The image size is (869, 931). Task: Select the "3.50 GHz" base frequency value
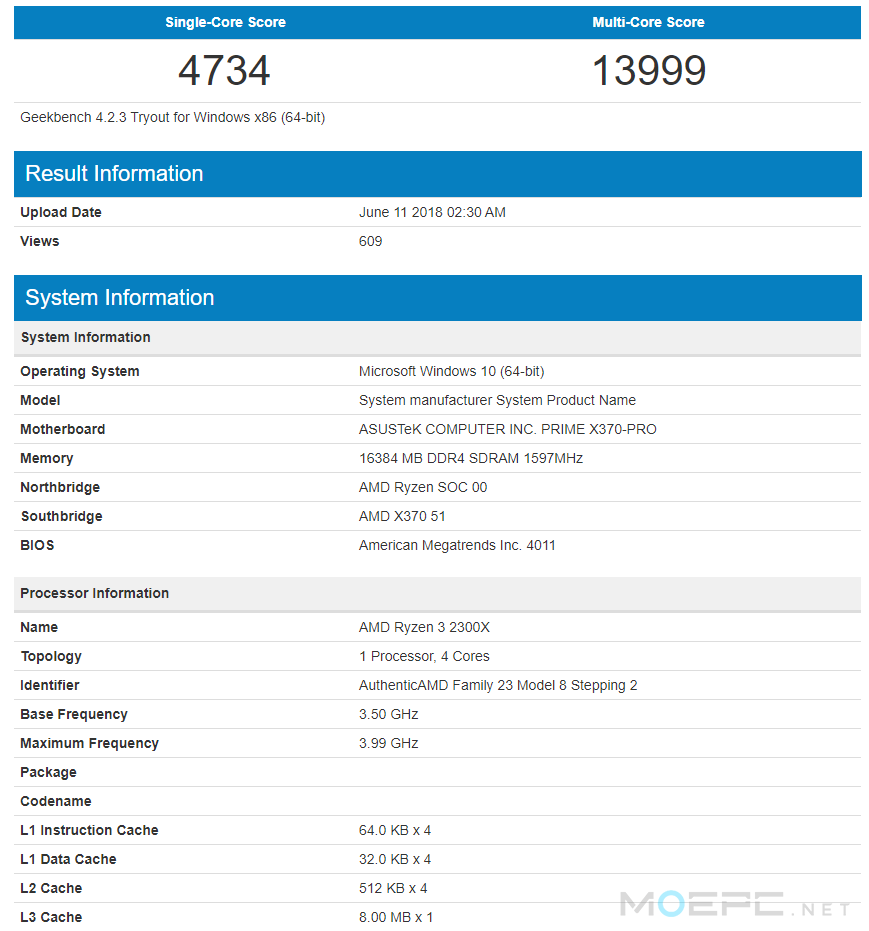coord(389,715)
